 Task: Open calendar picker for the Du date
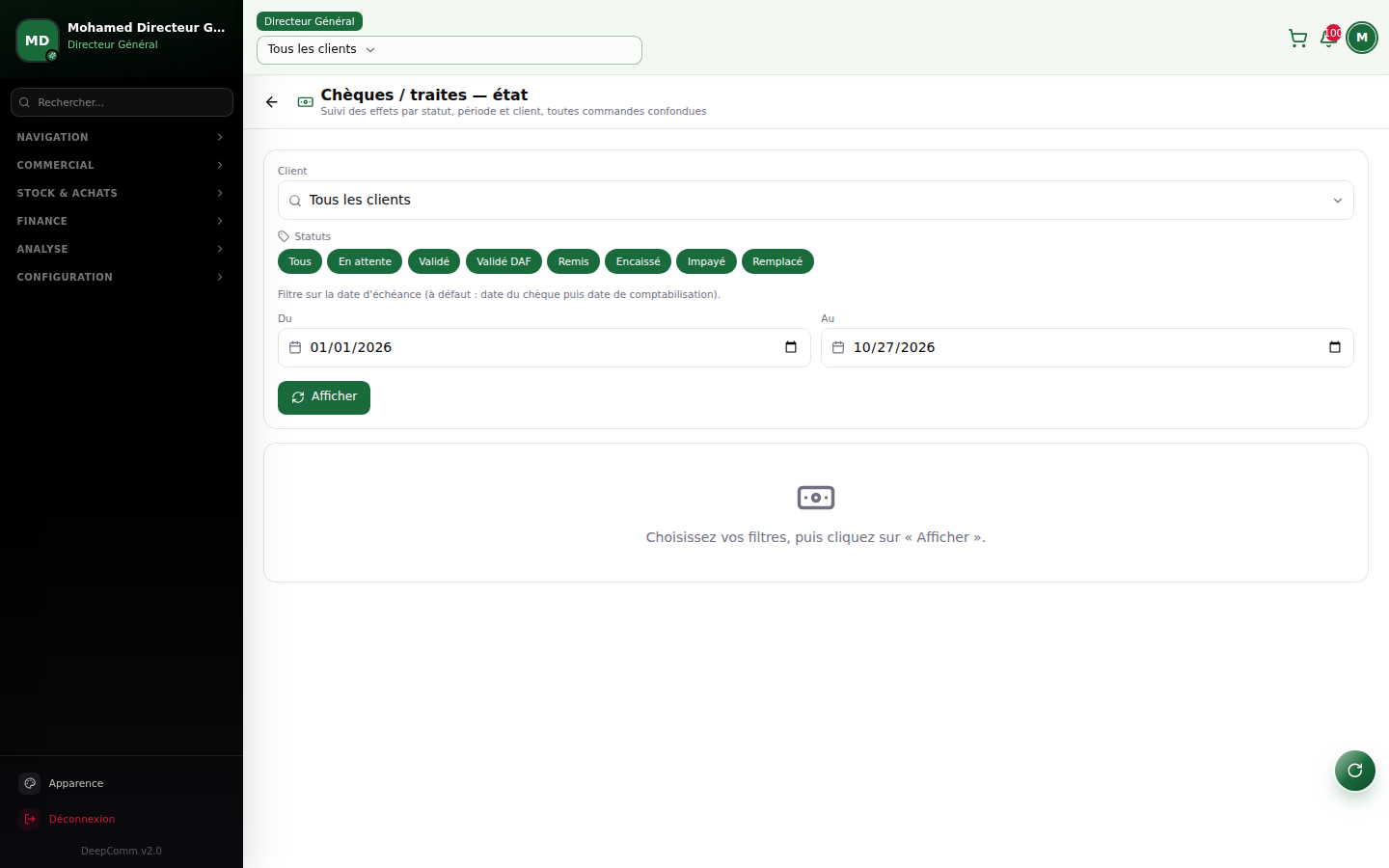791,347
